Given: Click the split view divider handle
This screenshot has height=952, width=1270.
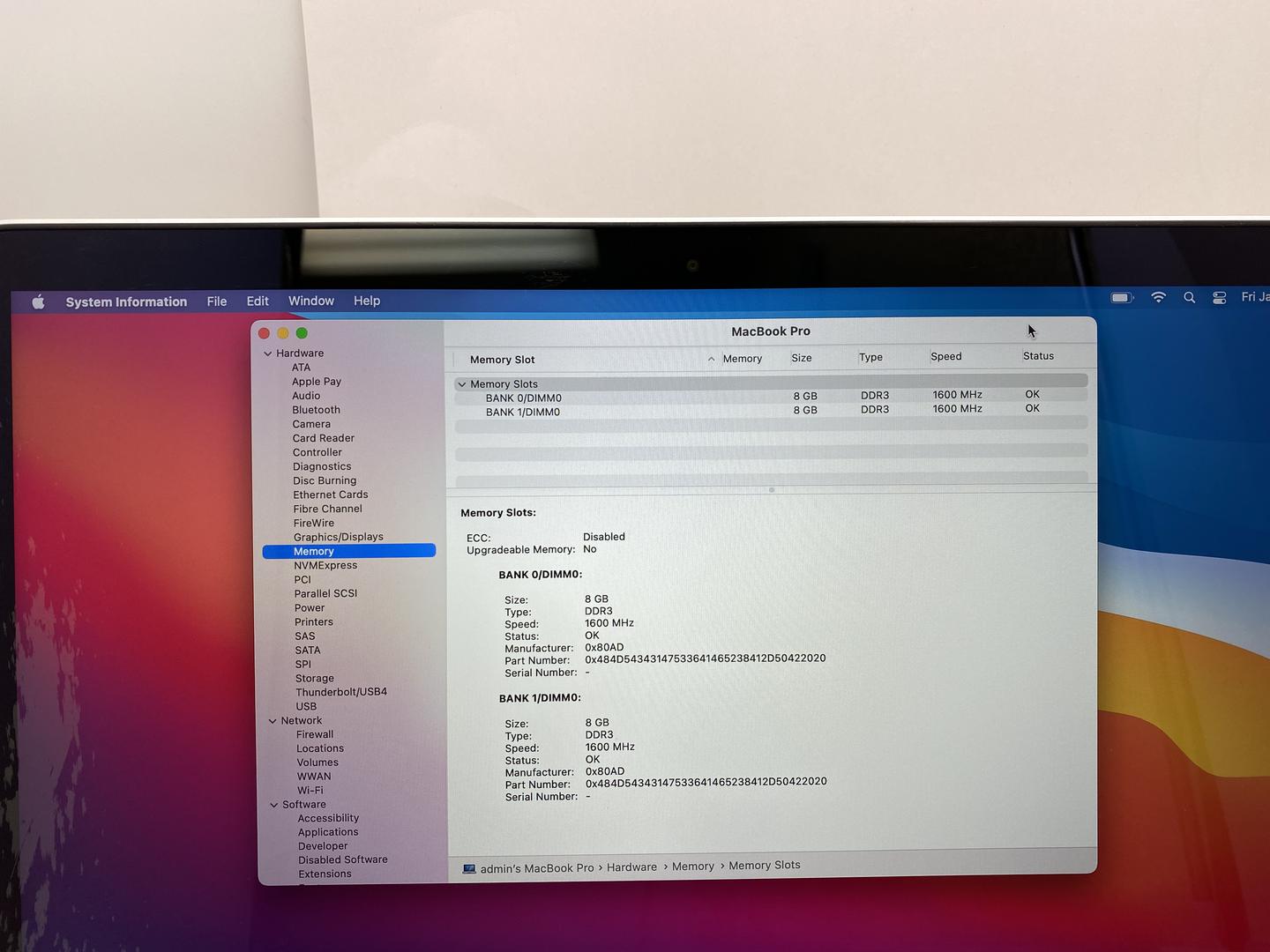Looking at the screenshot, I should pos(772,490).
